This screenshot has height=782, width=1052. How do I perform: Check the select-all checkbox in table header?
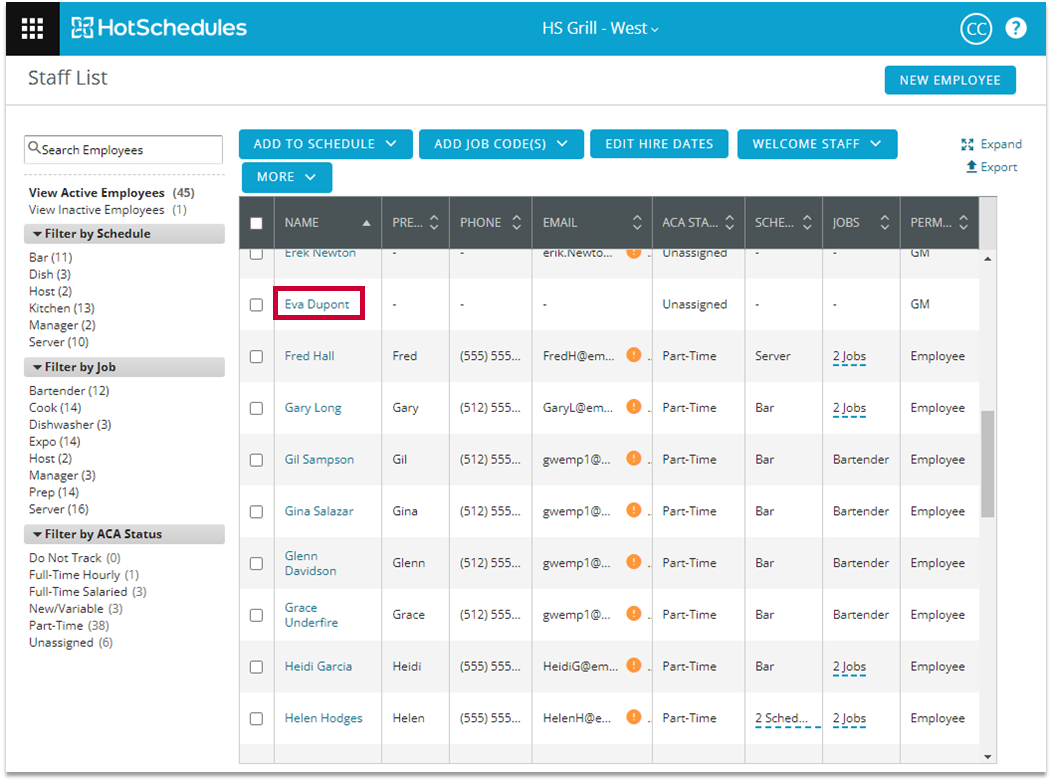[x=256, y=223]
